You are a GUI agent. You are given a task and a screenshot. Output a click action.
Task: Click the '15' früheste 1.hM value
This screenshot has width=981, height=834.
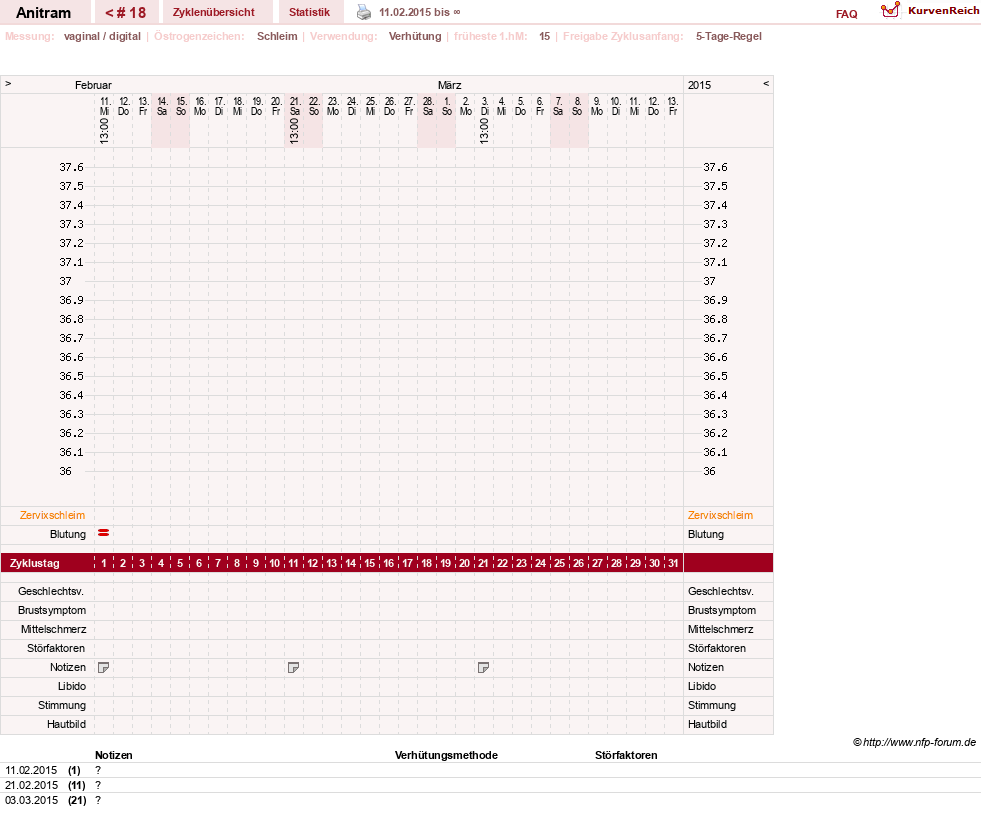544,36
